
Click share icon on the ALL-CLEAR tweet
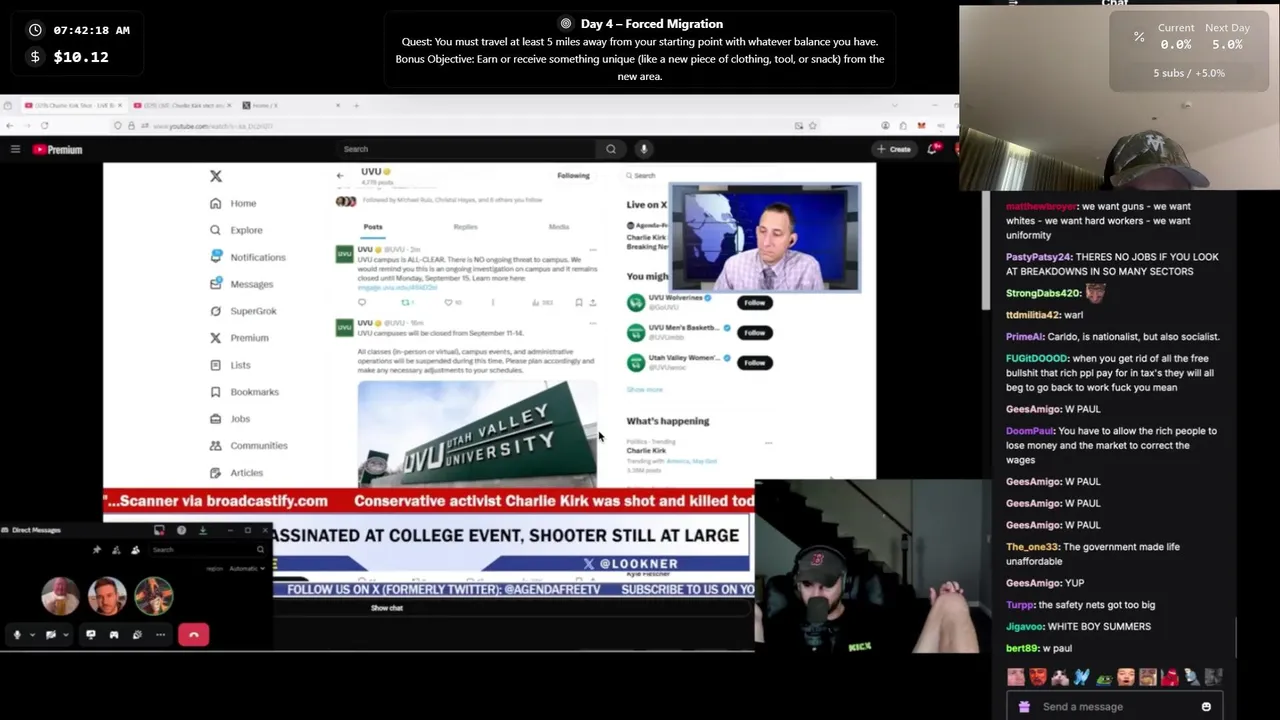(x=593, y=302)
